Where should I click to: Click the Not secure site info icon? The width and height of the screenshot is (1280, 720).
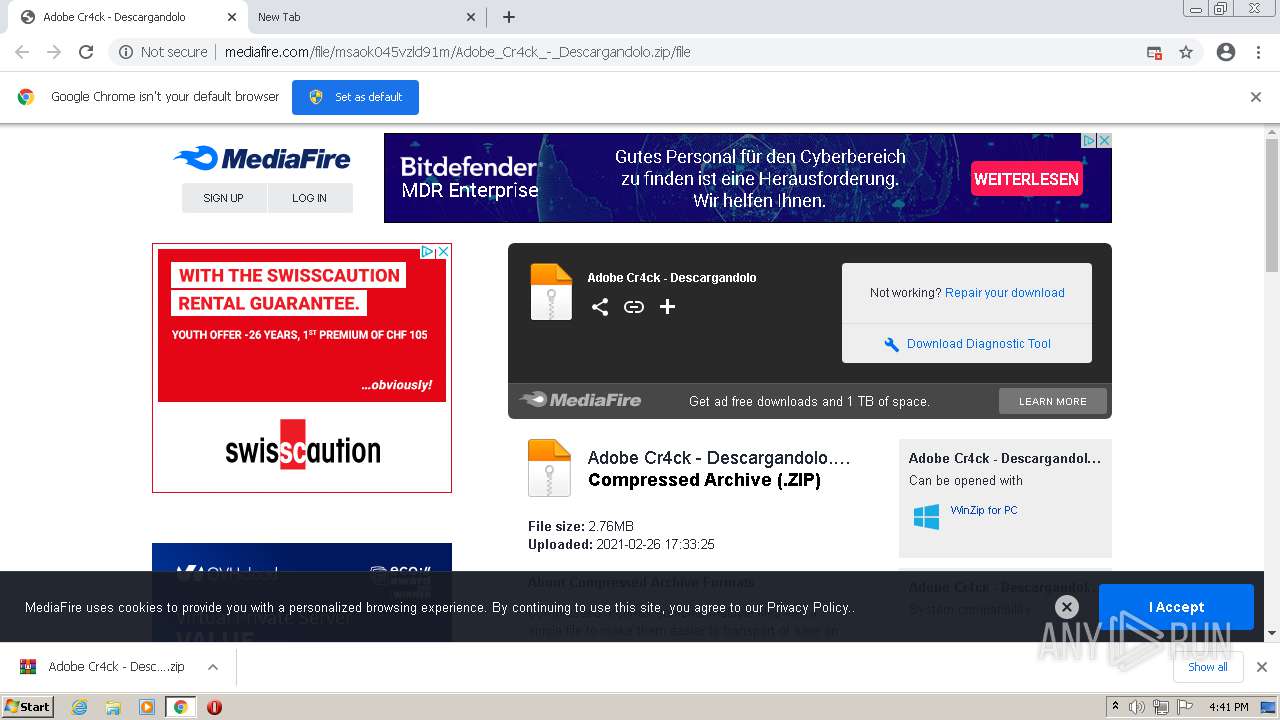(x=126, y=52)
